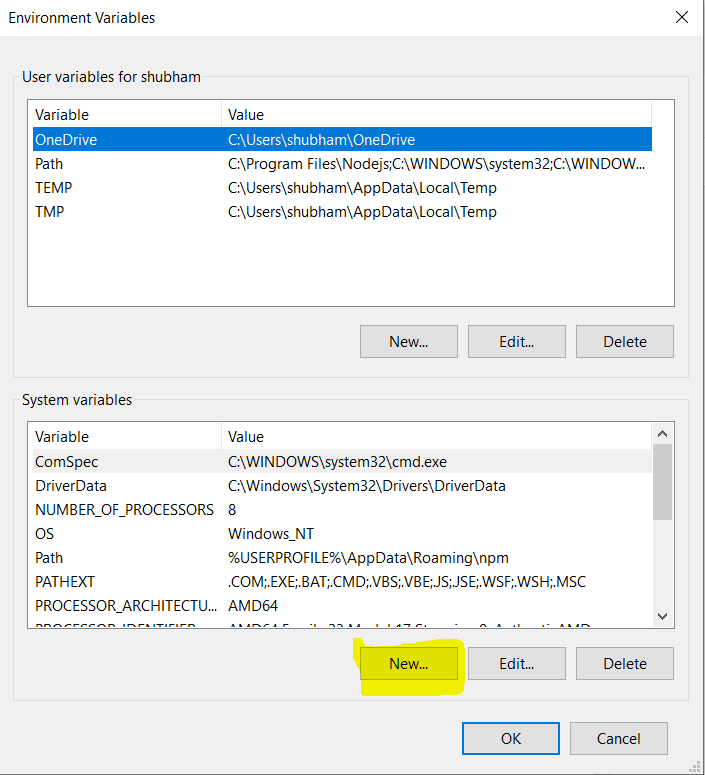Close the Environment Variables dialog
This screenshot has width=705, height=775.
(682, 17)
